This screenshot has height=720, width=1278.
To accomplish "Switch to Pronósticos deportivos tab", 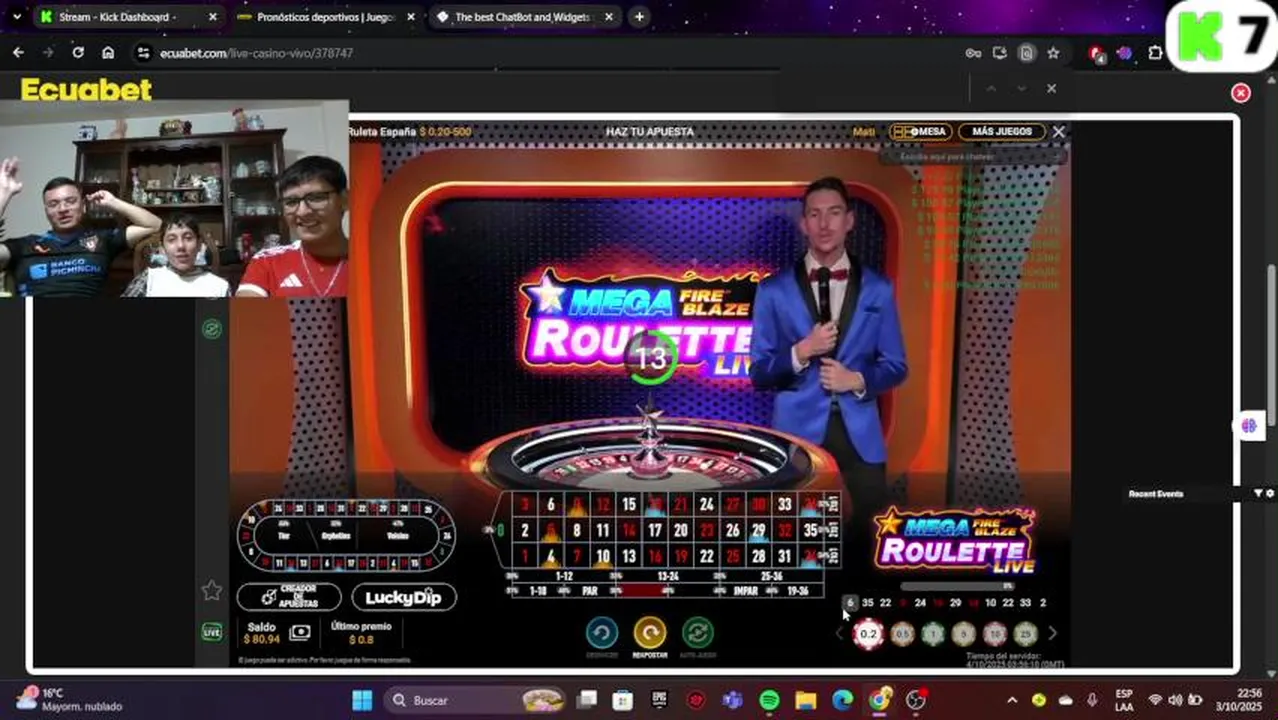I will click(326, 17).
